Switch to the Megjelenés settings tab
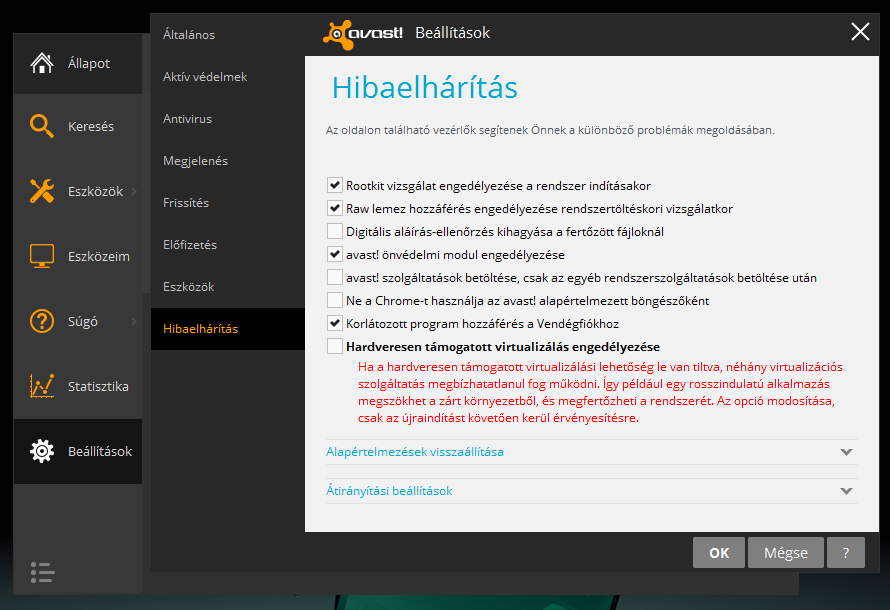The image size is (890, 610). tap(228, 161)
